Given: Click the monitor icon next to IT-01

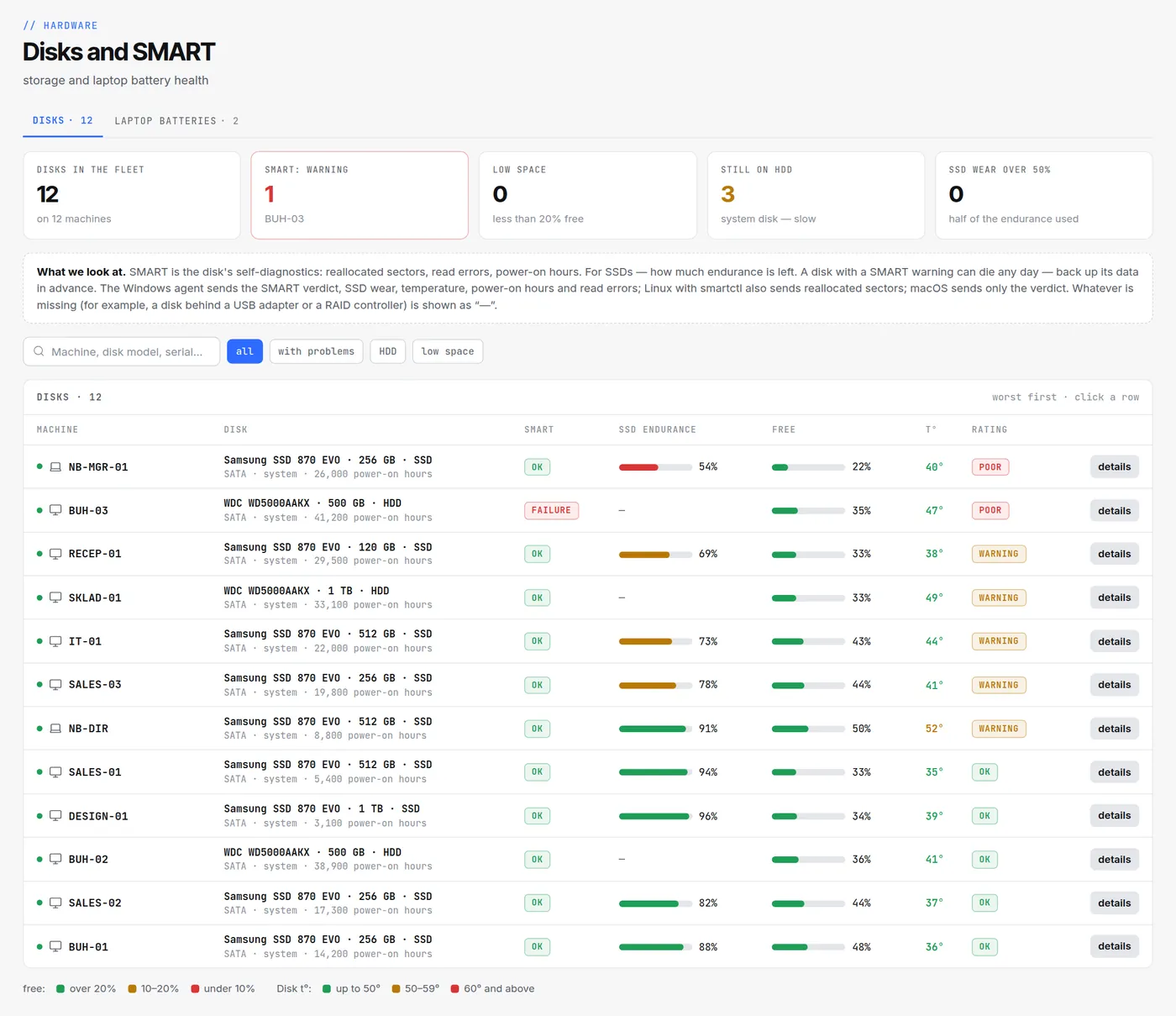Looking at the screenshot, I should tap(55, 641).
